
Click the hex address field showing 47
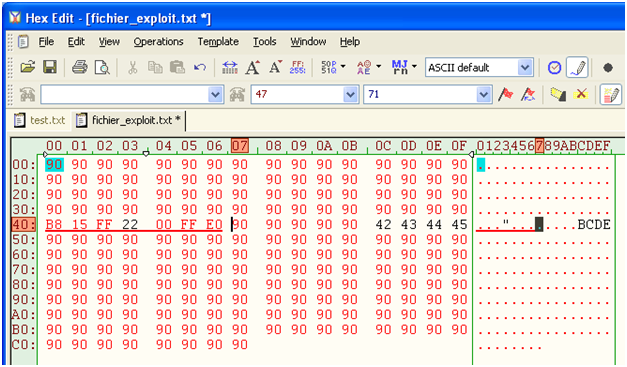[x=297, y=95]
